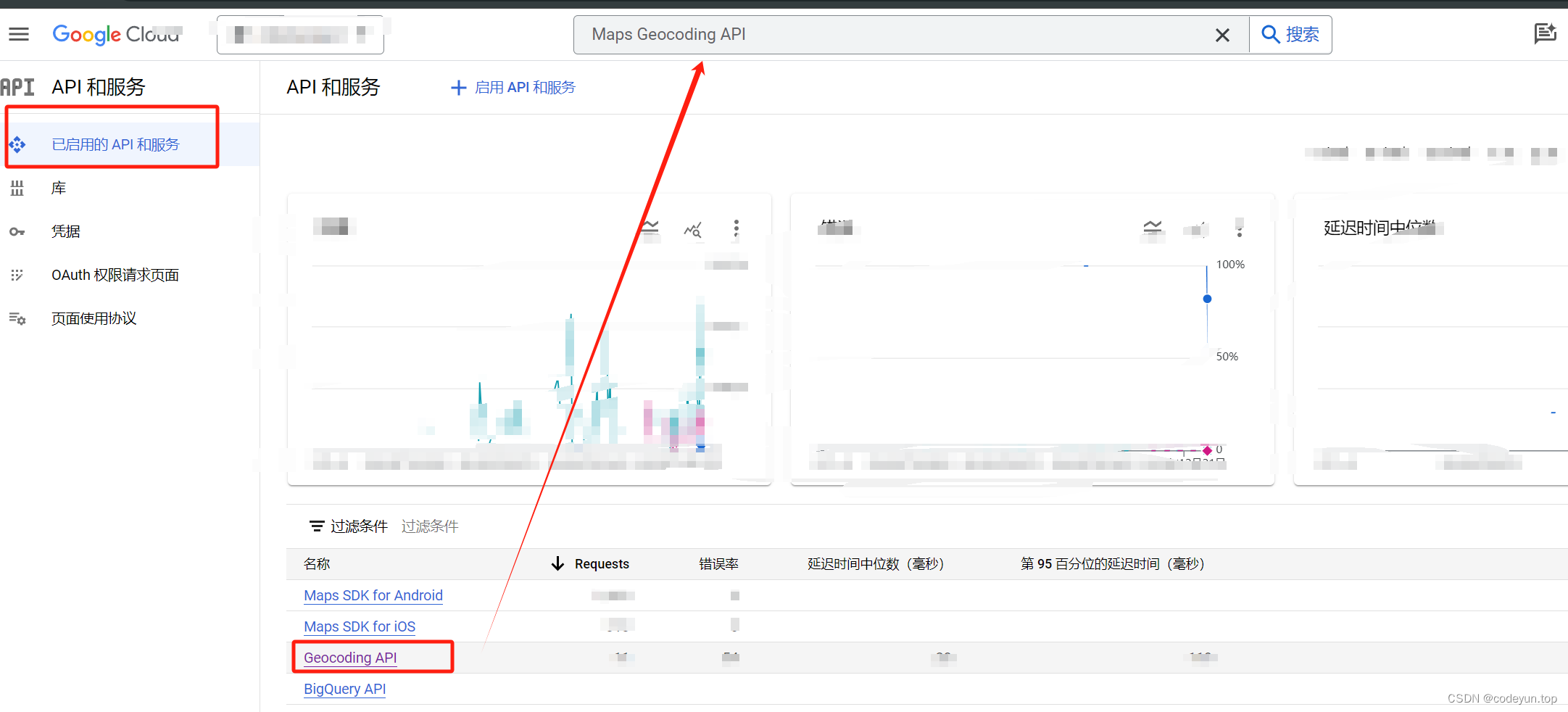Image resolution: width=1568 pixels, height=712 pixels.
Task: Toggle legend icon on traffic chart
Action: [650, 228]
